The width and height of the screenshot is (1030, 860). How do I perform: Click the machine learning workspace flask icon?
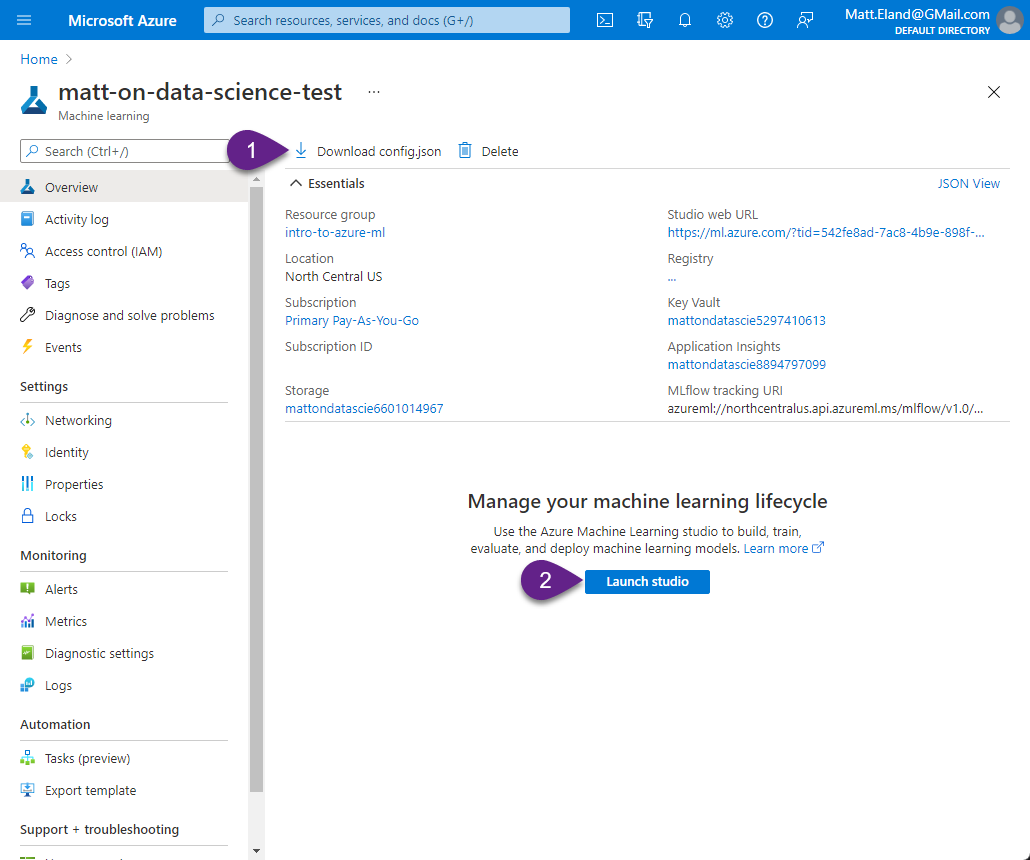pyautogui.click(x=34, y=101)
